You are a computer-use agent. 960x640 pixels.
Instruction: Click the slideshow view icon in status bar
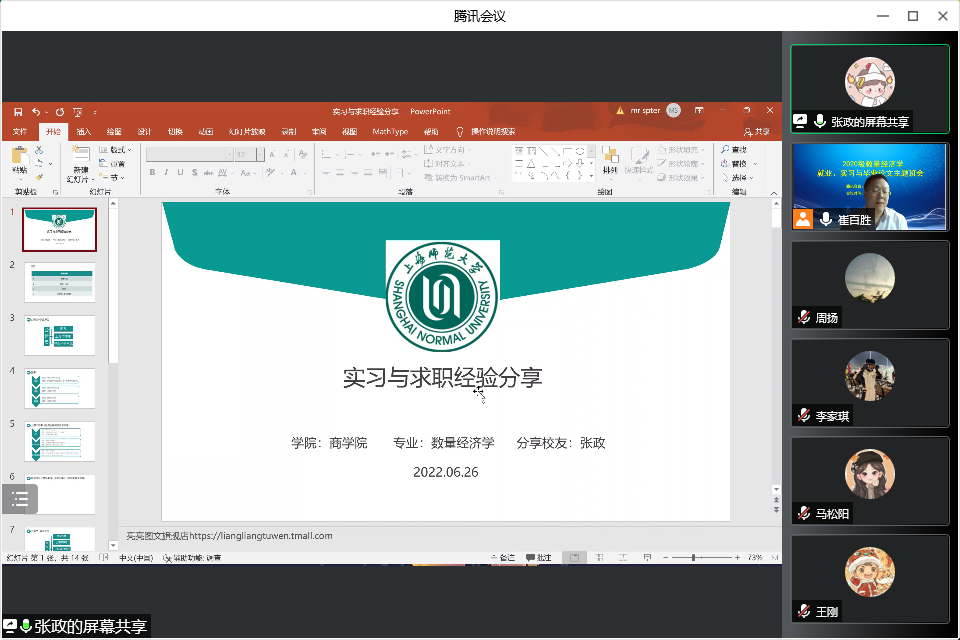point(647,557)
